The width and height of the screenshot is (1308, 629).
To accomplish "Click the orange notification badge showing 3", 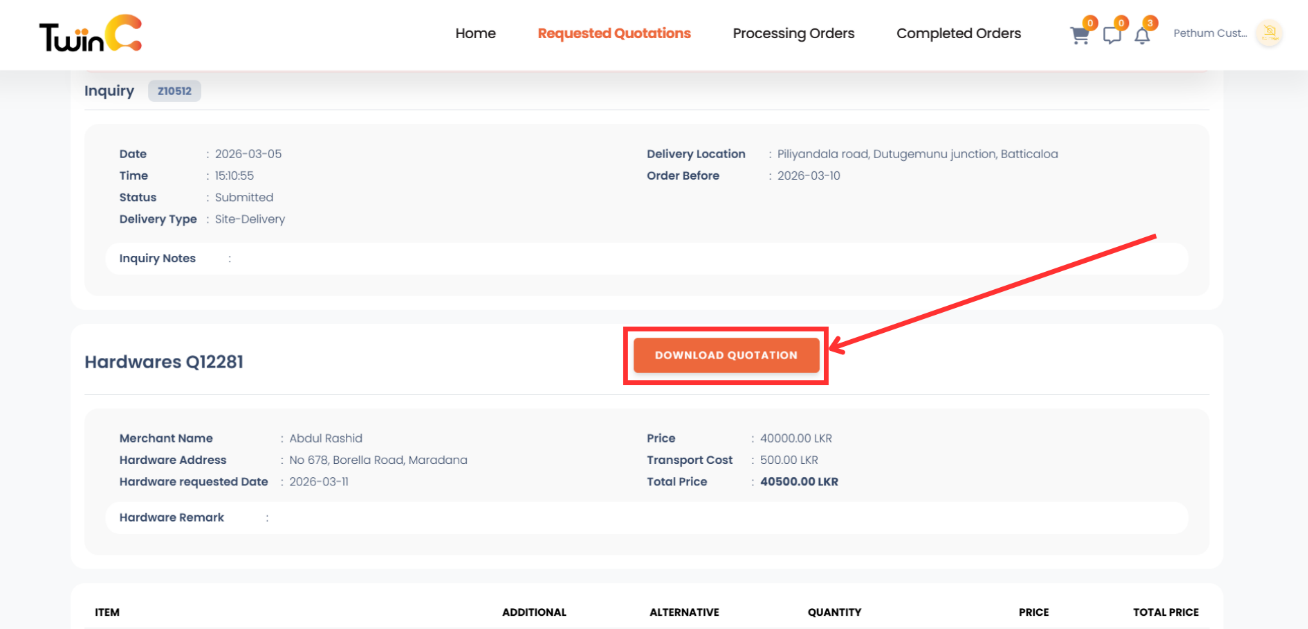I will click(1150, 22).
